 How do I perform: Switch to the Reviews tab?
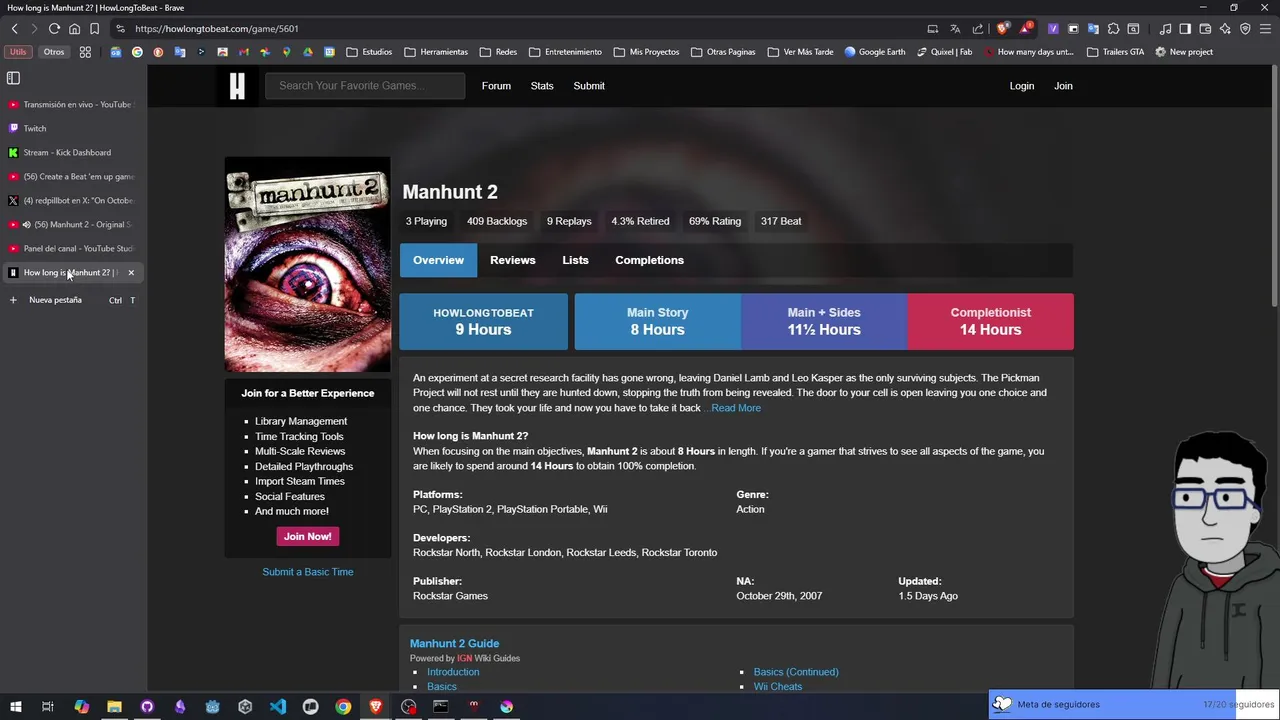(513, 260)
